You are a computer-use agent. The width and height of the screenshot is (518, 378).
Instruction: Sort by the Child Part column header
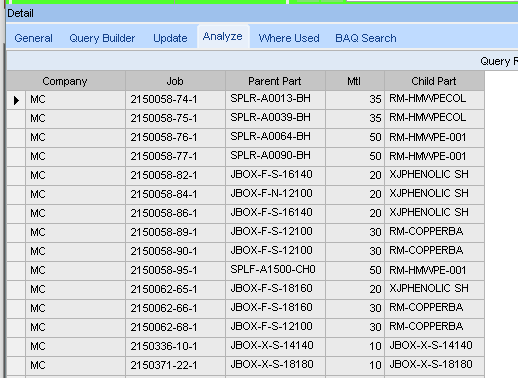click(434, 81)
